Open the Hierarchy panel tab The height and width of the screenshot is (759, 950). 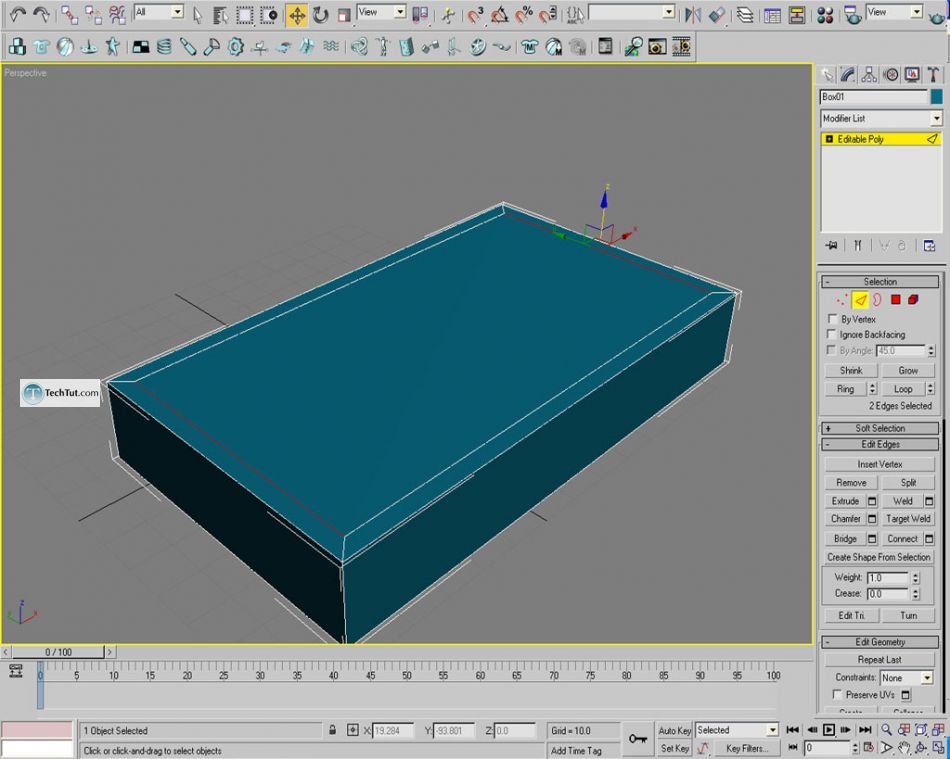point(869,74)
